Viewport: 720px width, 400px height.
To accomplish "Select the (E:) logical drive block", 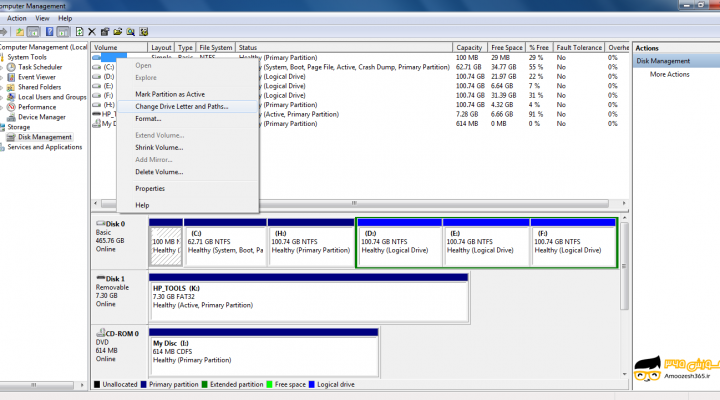I will [486, 242].
